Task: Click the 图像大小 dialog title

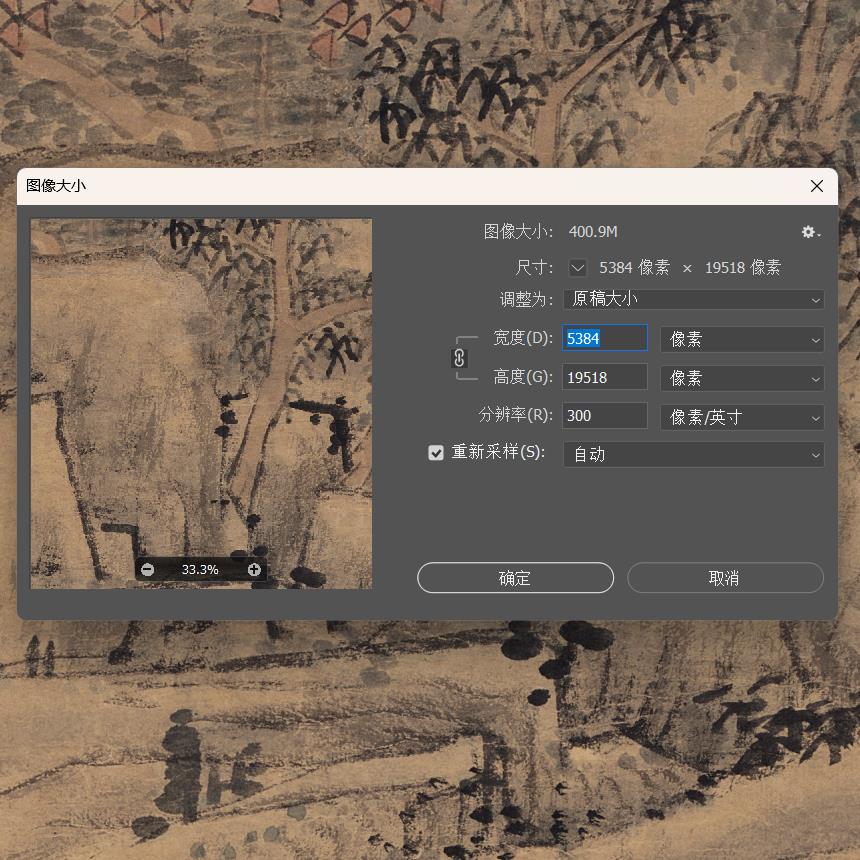Action: (x=56, y=186)
